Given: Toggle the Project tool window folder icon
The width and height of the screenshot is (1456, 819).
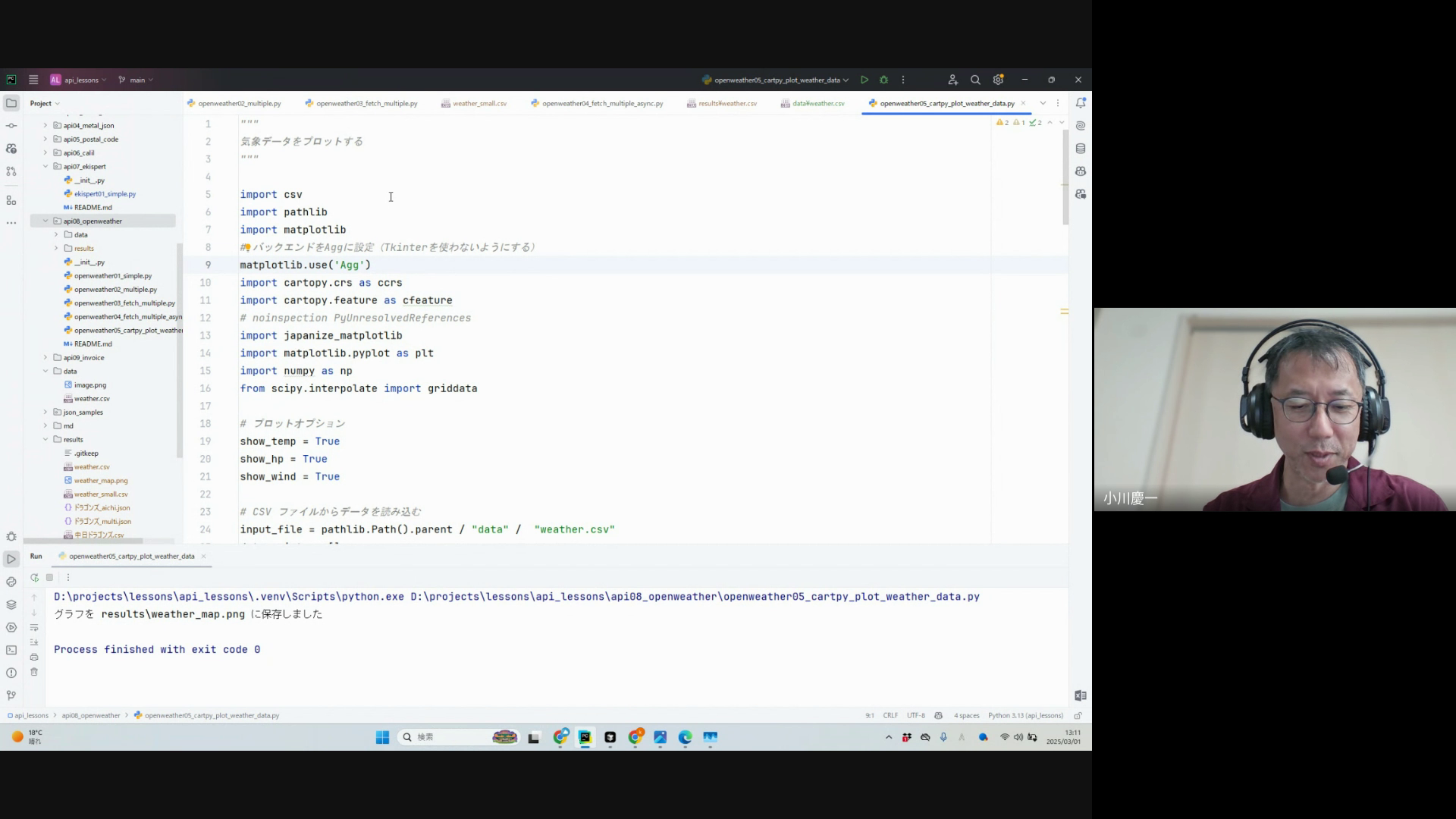Looking at the screenshot, I should click(x=11, y=103).
